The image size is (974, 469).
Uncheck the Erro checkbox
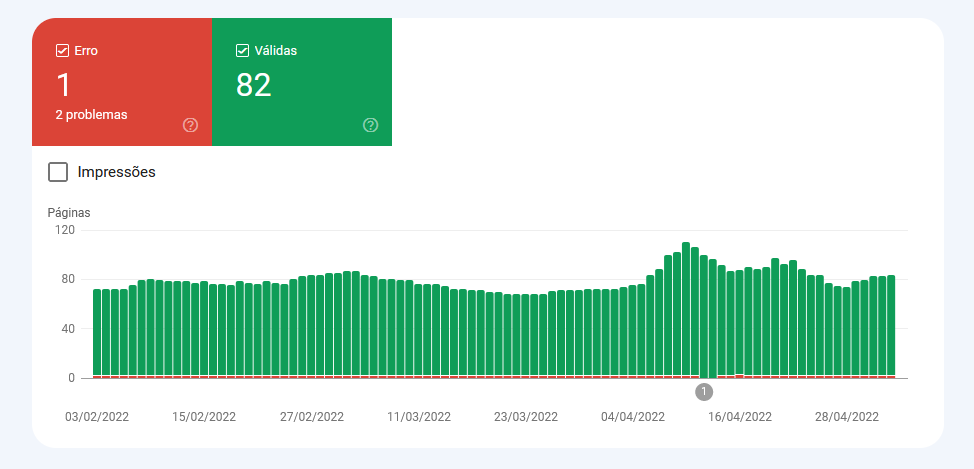pos(62,50)
